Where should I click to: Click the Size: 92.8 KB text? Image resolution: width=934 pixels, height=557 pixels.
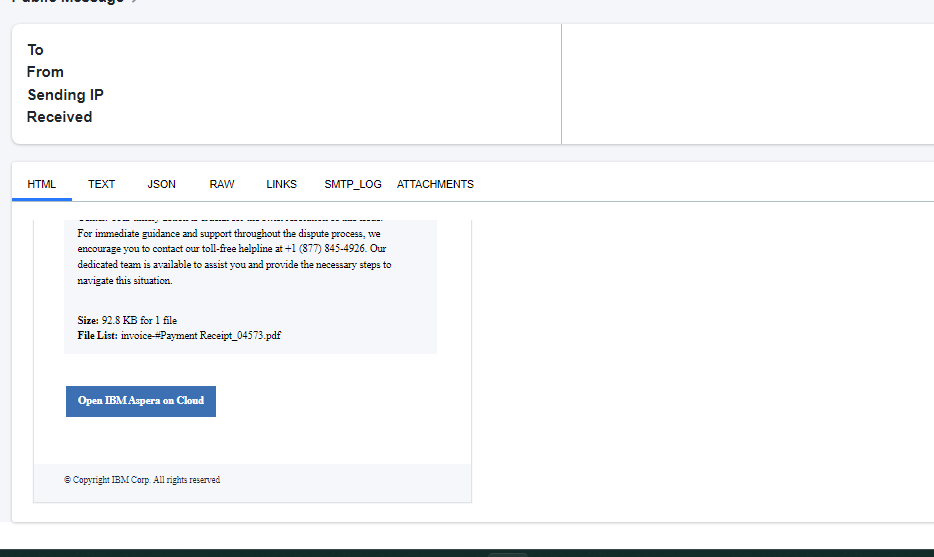(127, 320)
